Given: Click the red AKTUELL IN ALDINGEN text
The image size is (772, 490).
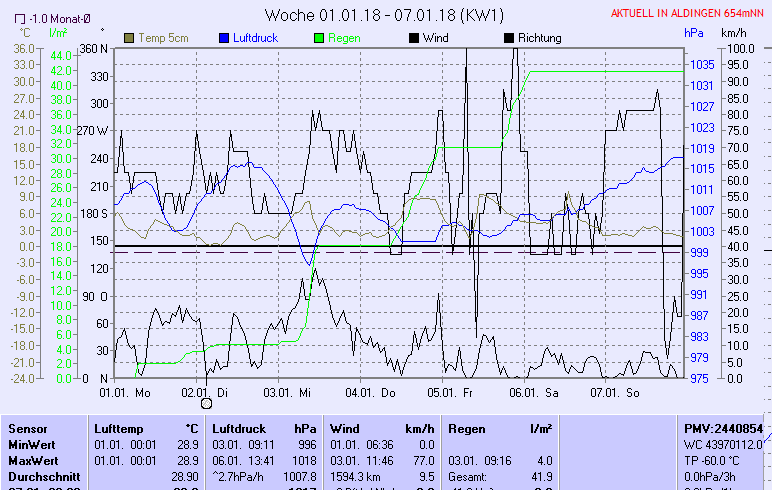Looking at the screenshot, I should 688,13.
